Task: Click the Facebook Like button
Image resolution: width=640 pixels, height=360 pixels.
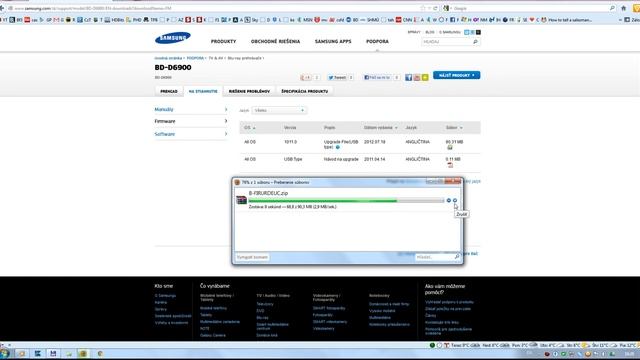Action: (x=377, y=77)
